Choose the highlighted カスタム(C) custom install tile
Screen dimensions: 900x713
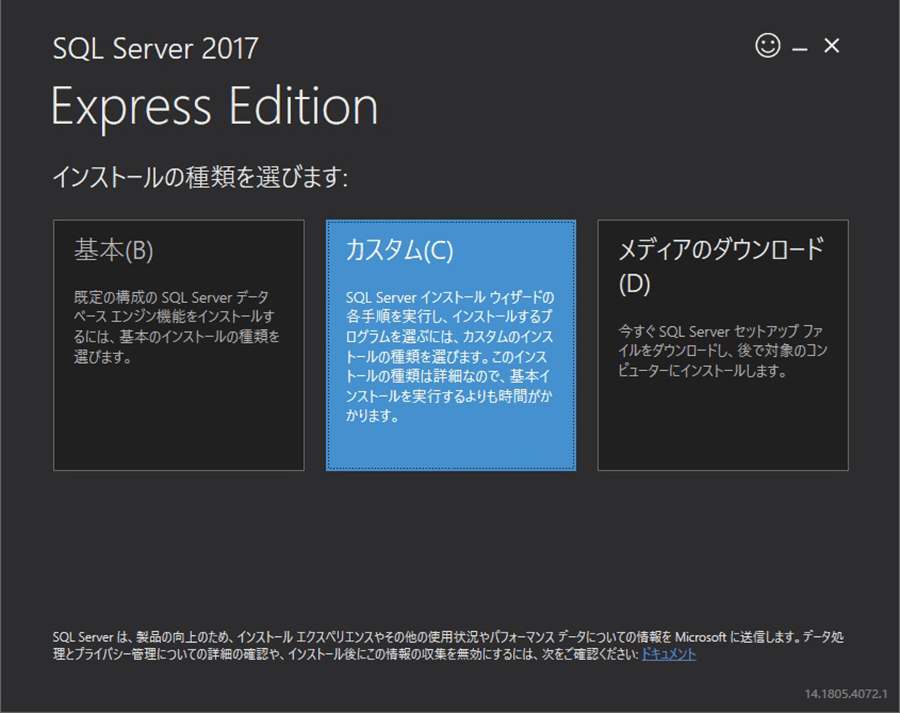point(451,345)
